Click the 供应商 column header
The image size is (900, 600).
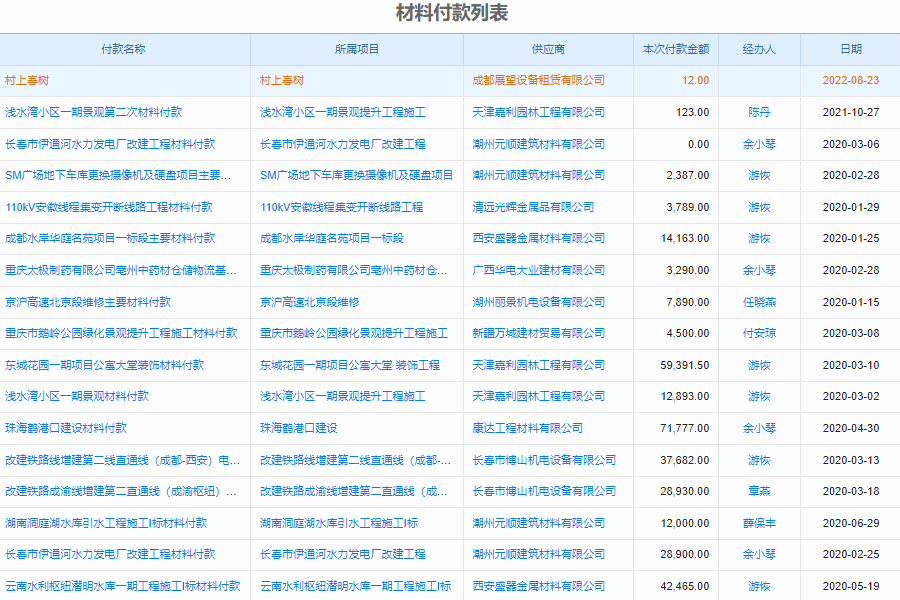[548, 49]
